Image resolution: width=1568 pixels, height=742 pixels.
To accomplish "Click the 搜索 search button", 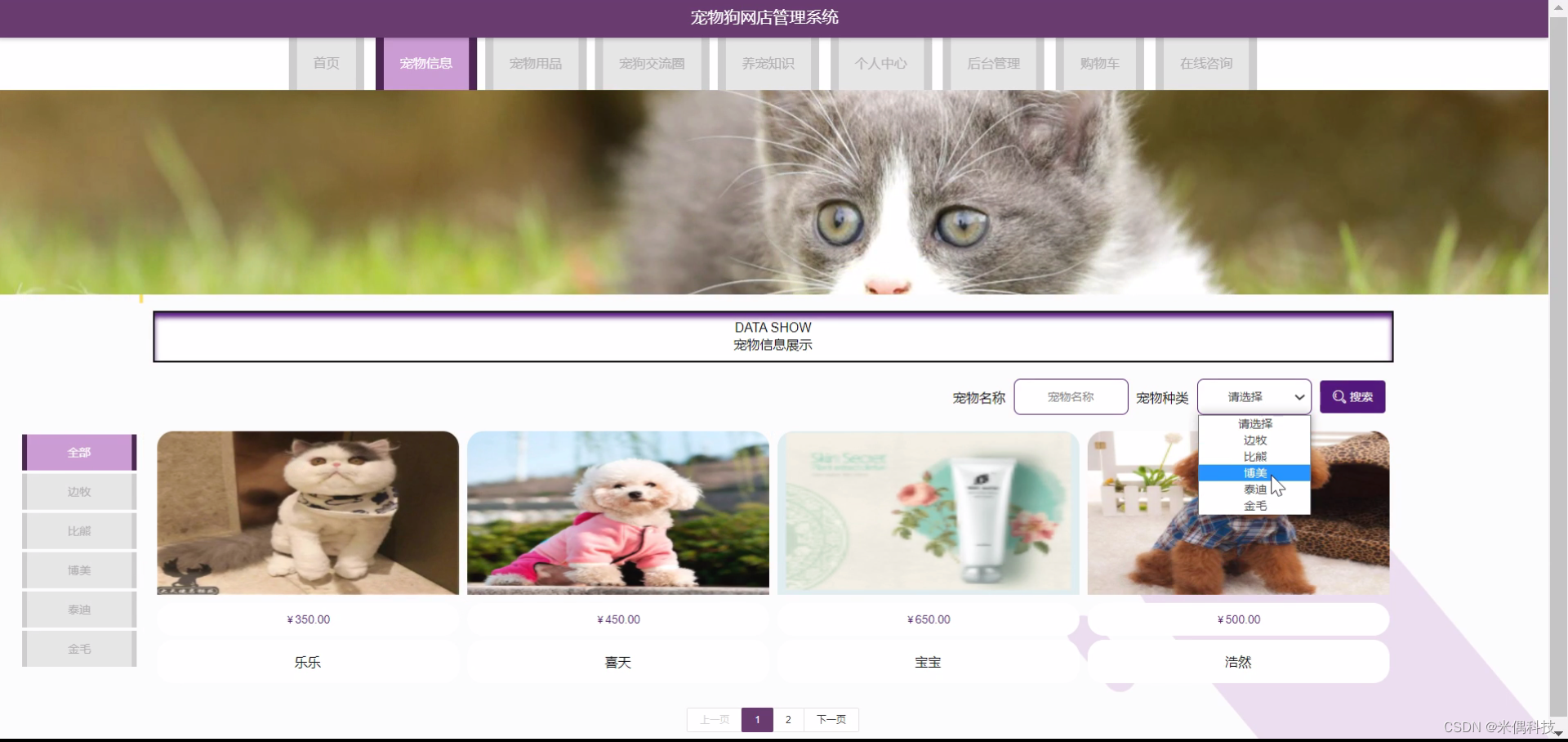I will [1352, 397].
